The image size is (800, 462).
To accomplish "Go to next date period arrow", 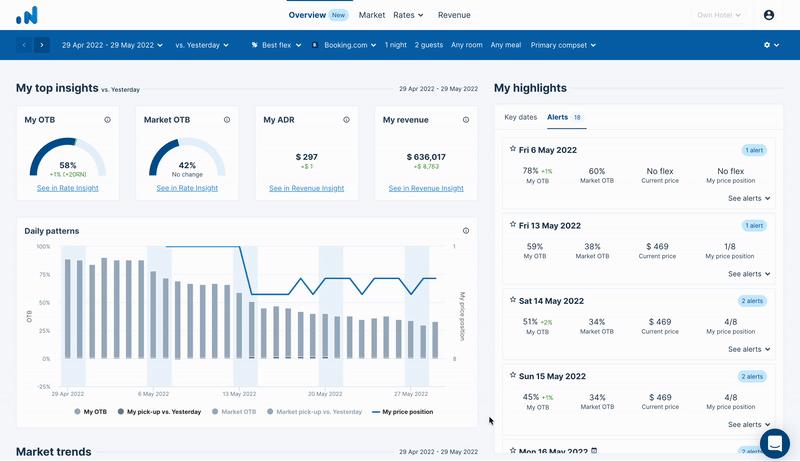I will 42,45.
